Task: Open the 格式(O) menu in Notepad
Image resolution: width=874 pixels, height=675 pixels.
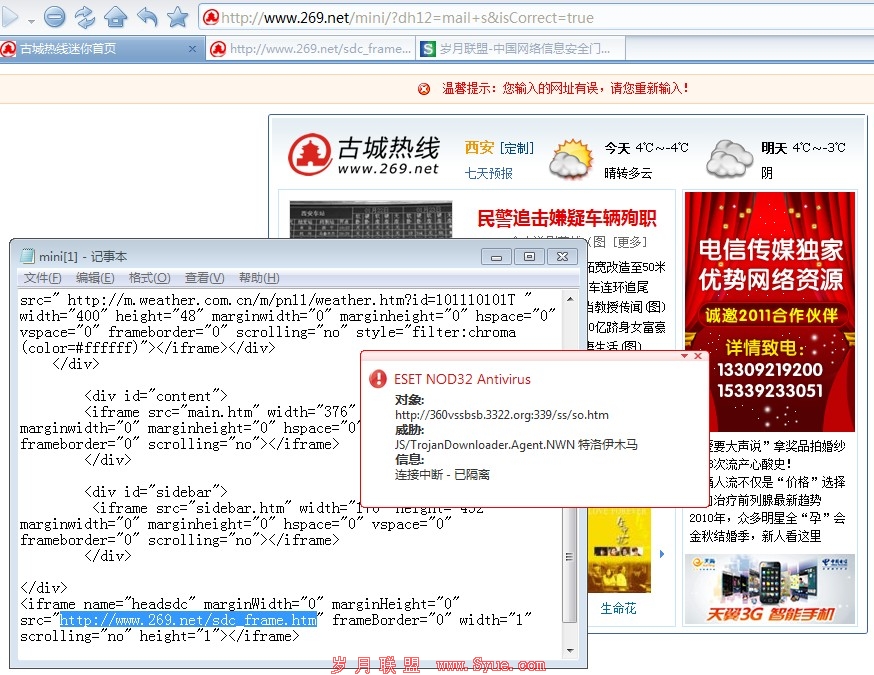Action: (x=149, y=278)
